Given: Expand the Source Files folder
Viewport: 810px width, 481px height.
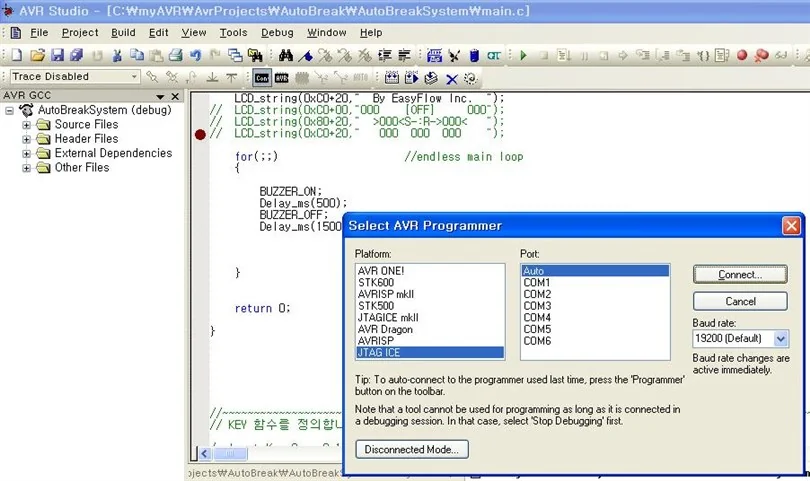Looking at the screenshot, I should click(26, 125).
